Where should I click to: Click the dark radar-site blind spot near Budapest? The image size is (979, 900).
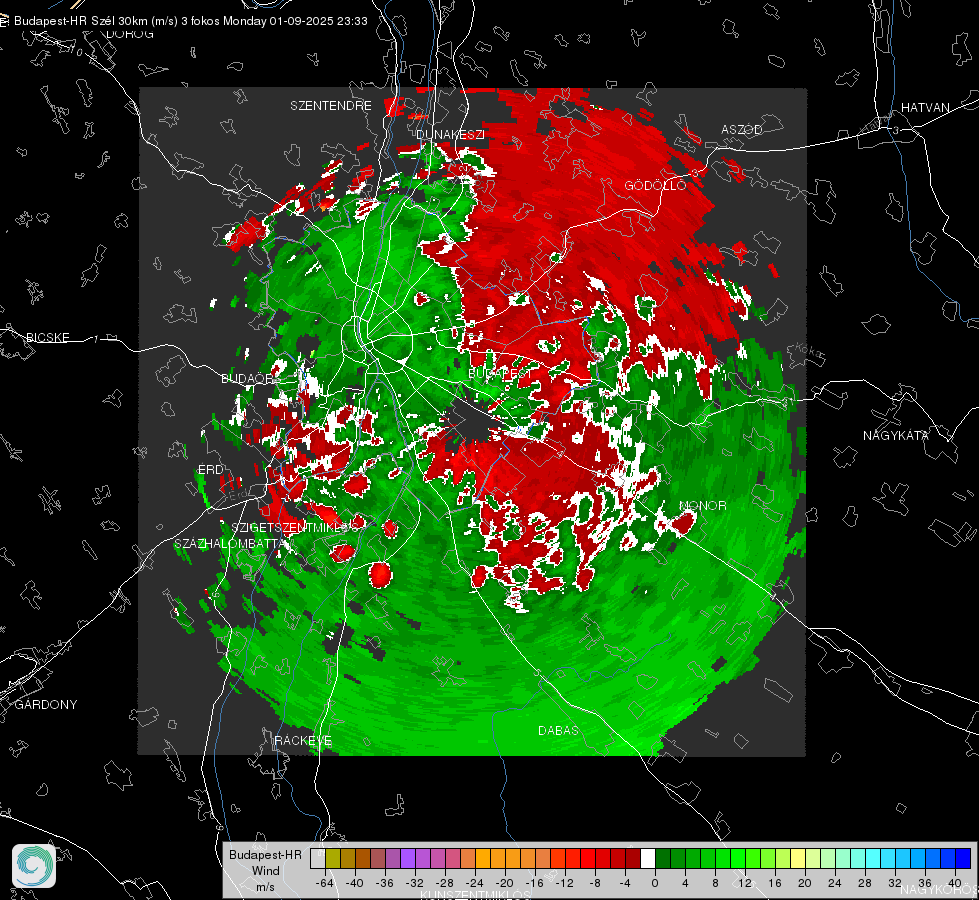[472, 422]
